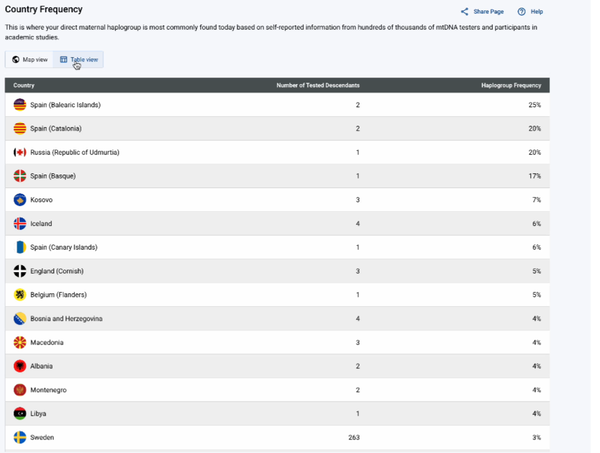Click the England (Cornish) flag icon

point(20,271)
